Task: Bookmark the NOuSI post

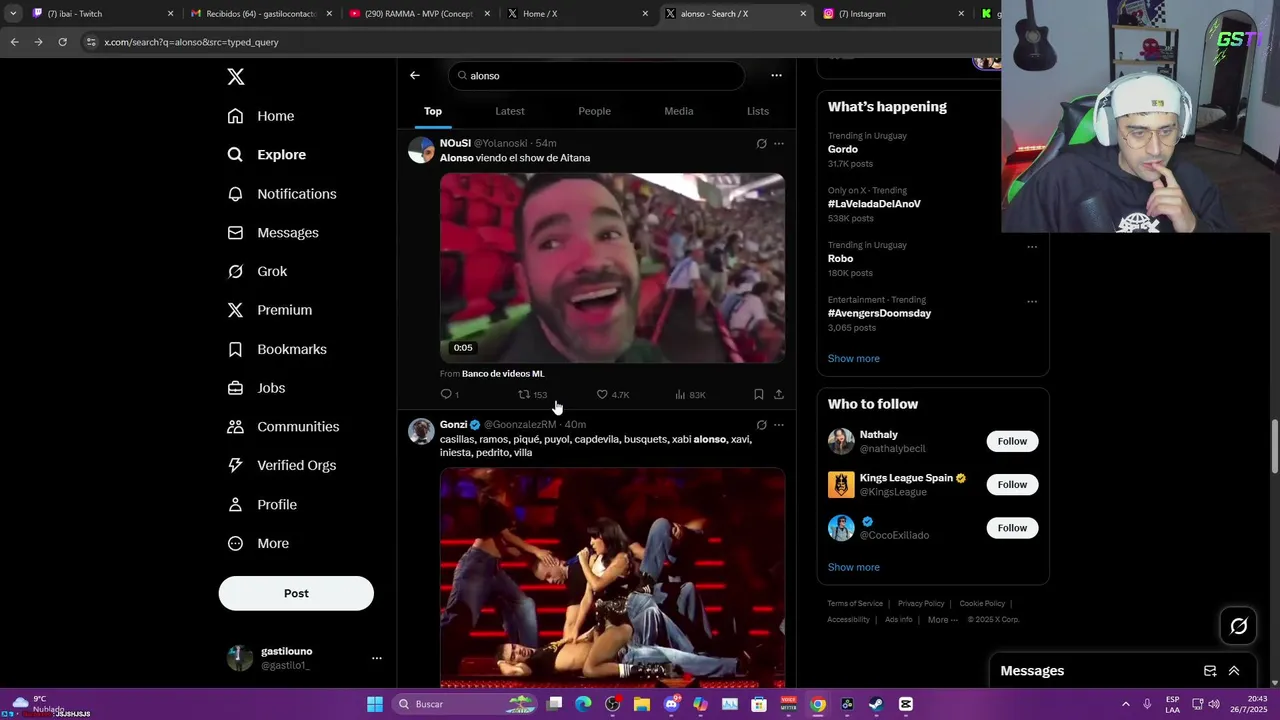Action: pos(759,395)
